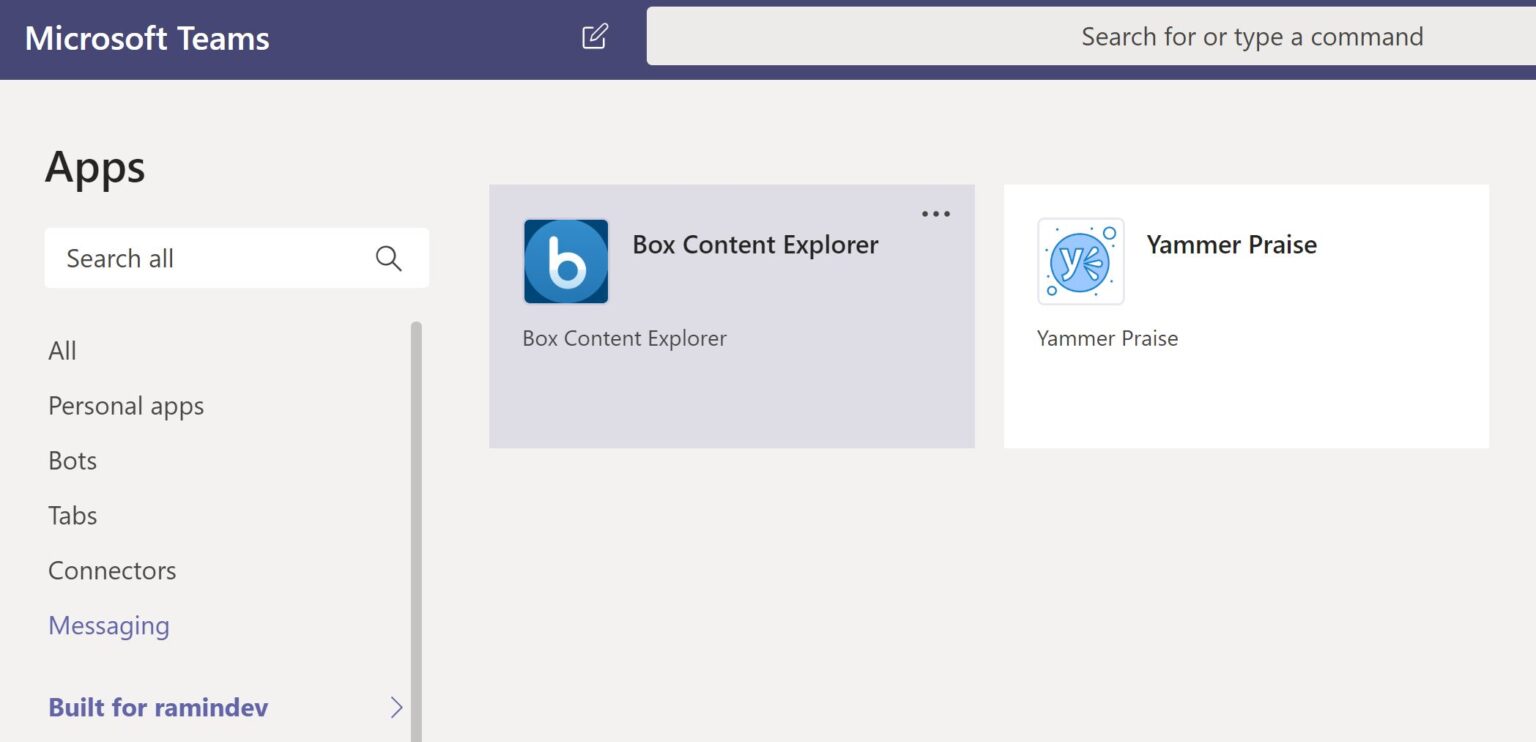Image resolution: width=1536 pixels, height=742 pixels.
Task: Select the Microsoft Teams logo text
Action: (x=146, y=38)
